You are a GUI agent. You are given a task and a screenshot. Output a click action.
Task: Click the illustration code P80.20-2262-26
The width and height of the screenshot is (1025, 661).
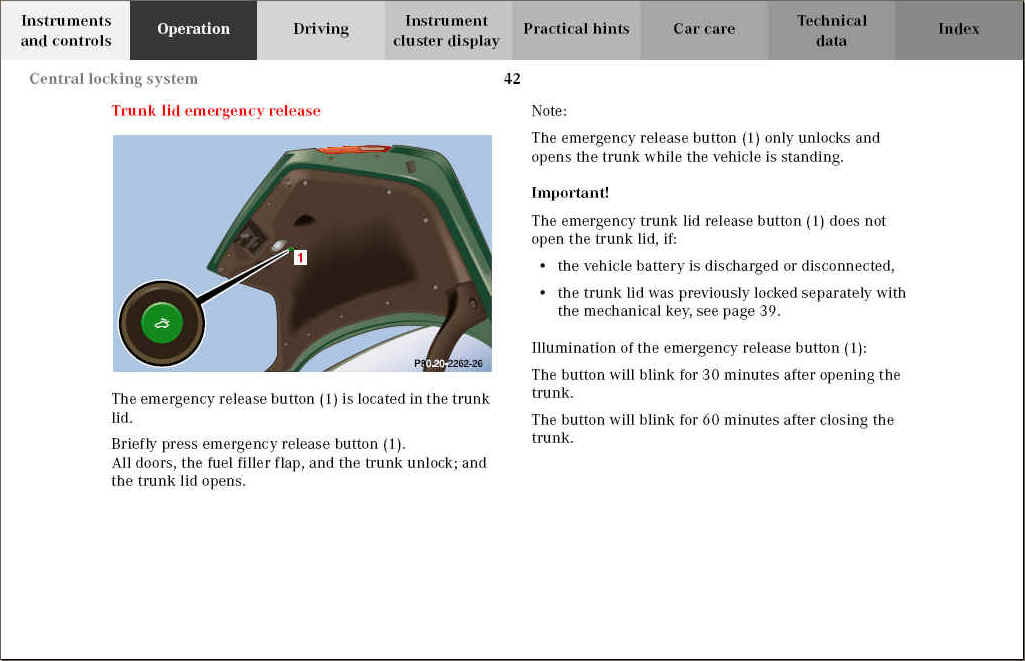pyautogui.click(x=448, y=363)
